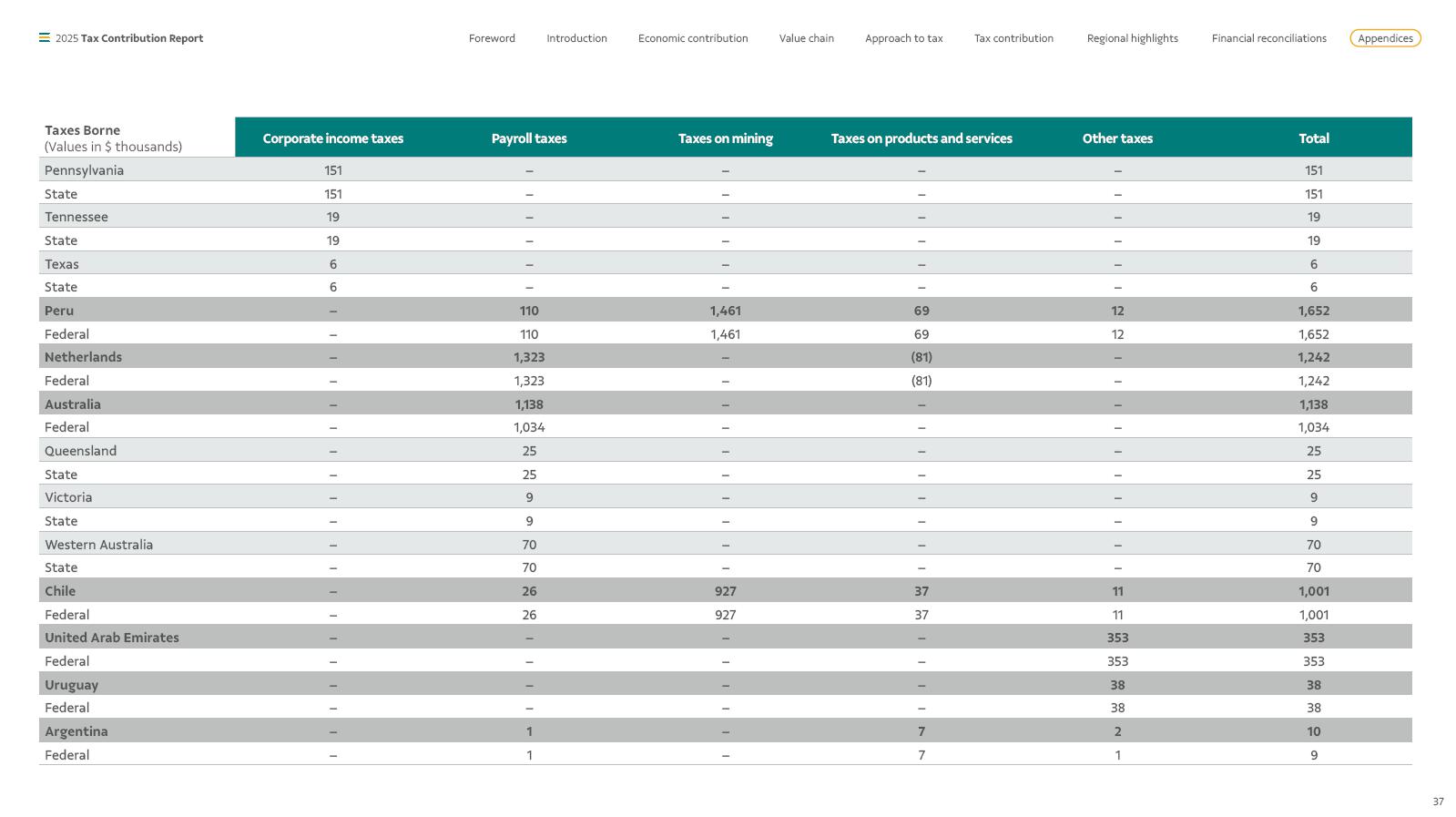Image resolution: width=1456 pixels, height=817 pixels.
Task: Click Uruguay's Other taxes value 38
Action: tap(1117, 685)
